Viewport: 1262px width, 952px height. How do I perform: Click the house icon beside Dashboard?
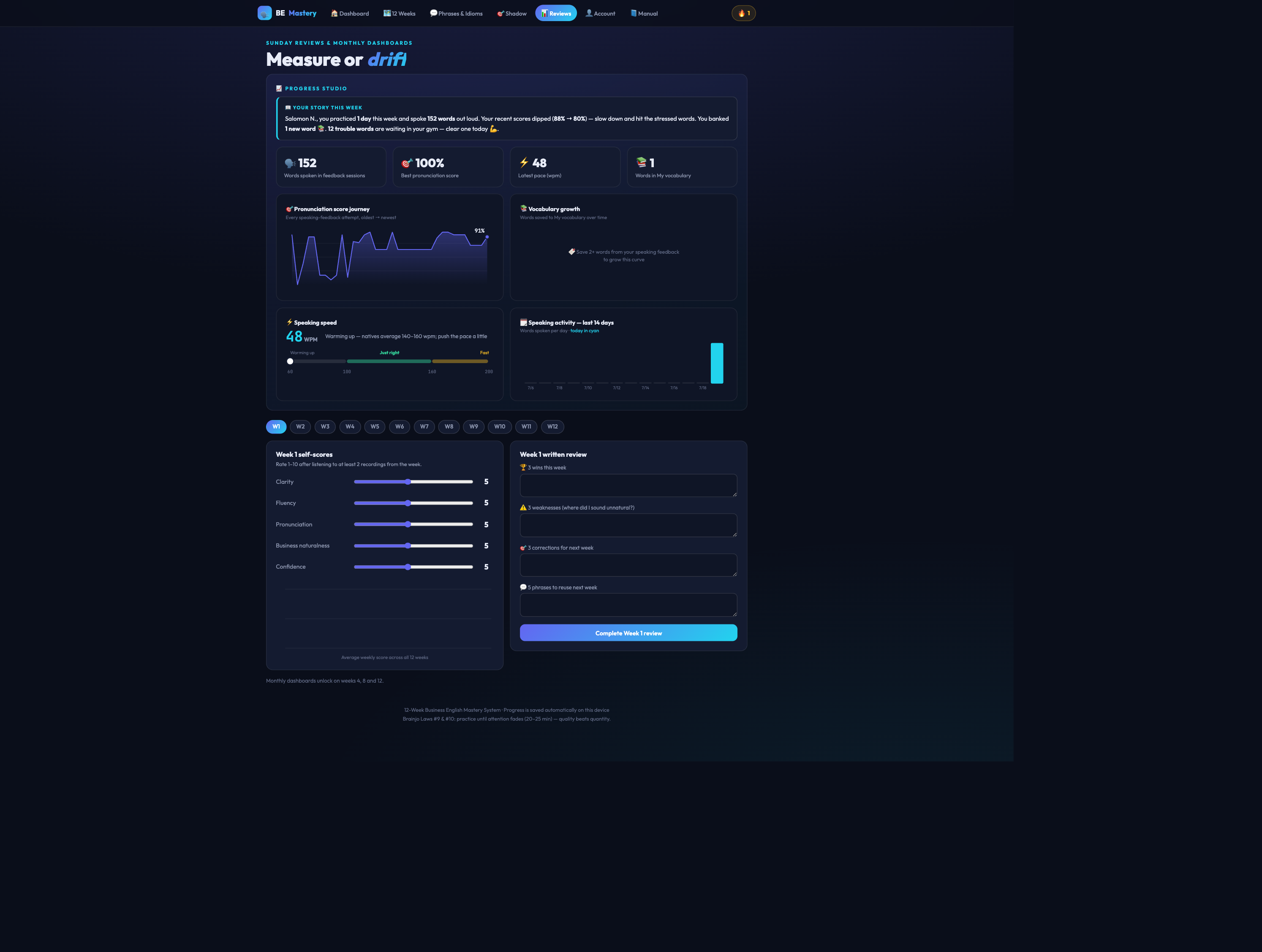[x=335, y=13]
